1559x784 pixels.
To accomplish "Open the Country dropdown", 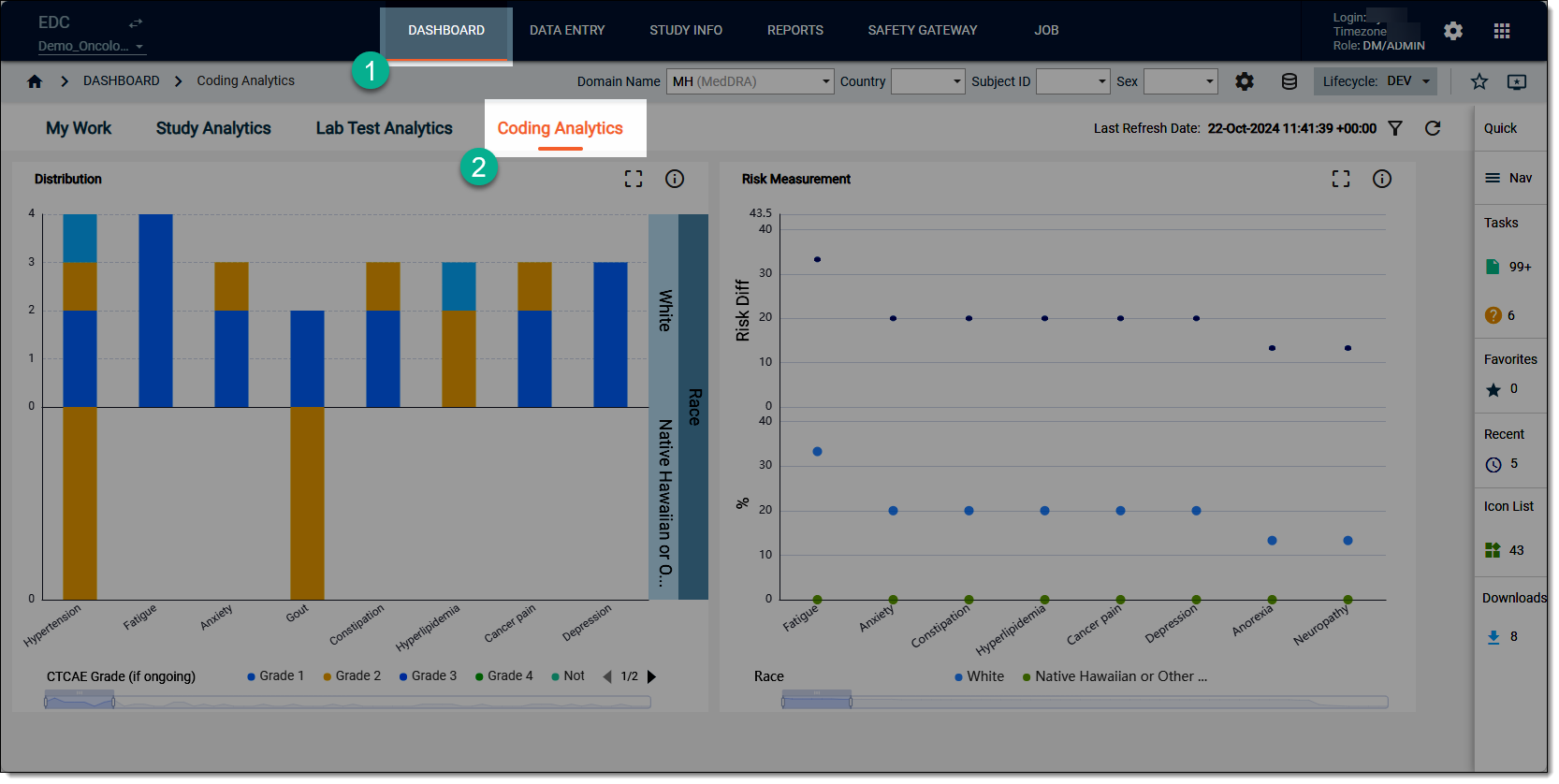I will pyautogui.click(x=927, y=81).
